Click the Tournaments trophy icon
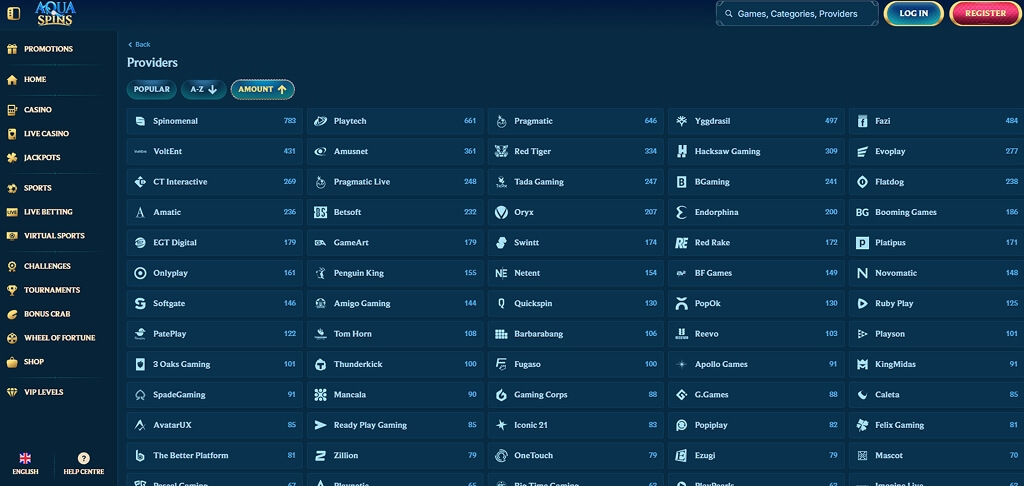Image resolution: width=1024 pixels, height=486 pixels. tap(12, 290)
